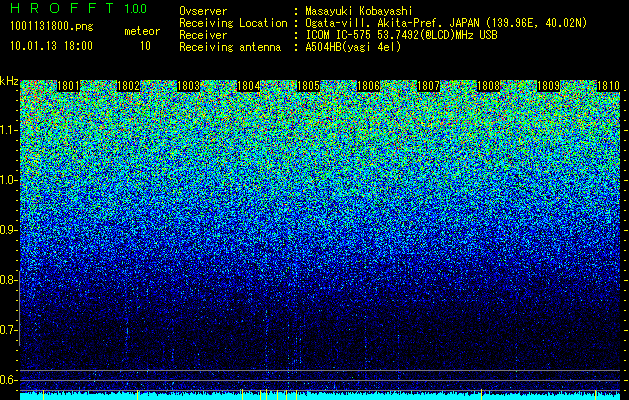Click the 'Ovserver' field label
Image resolution: width=629 pixels, height=400 pixels.
pos(203,11)
